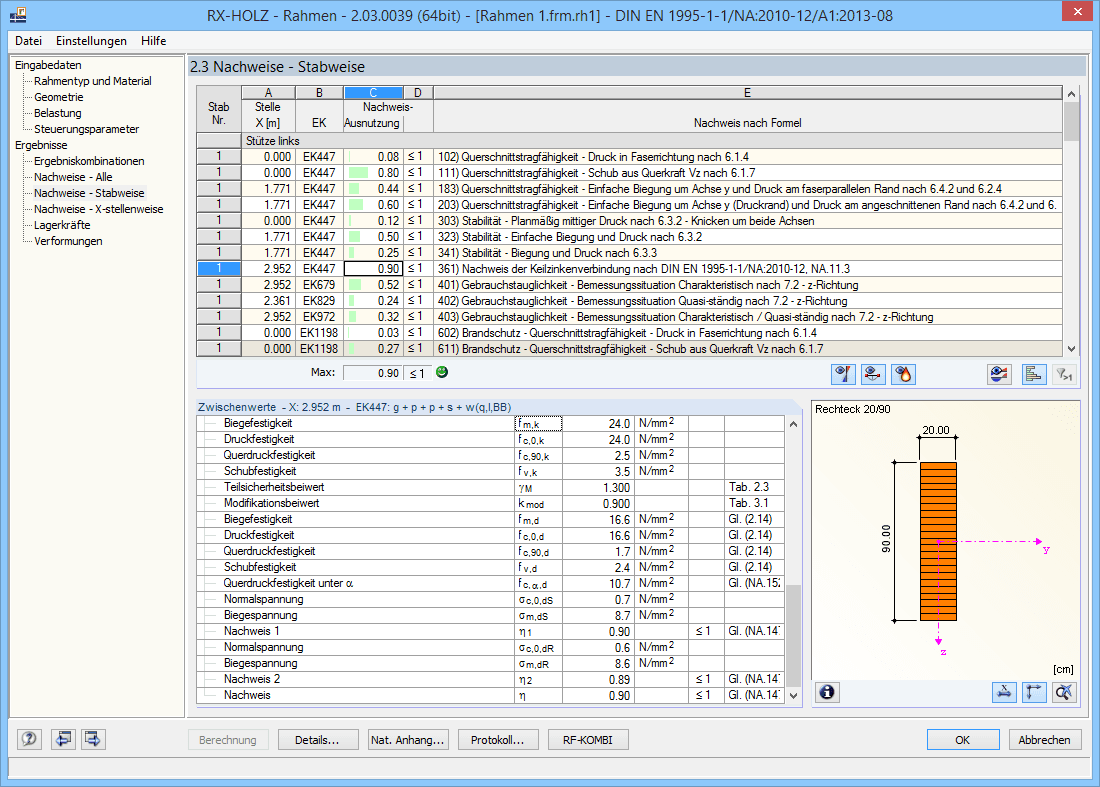The image size is (1100, 787).
Task: Click the green smiley status indicator
Action: 442,372
